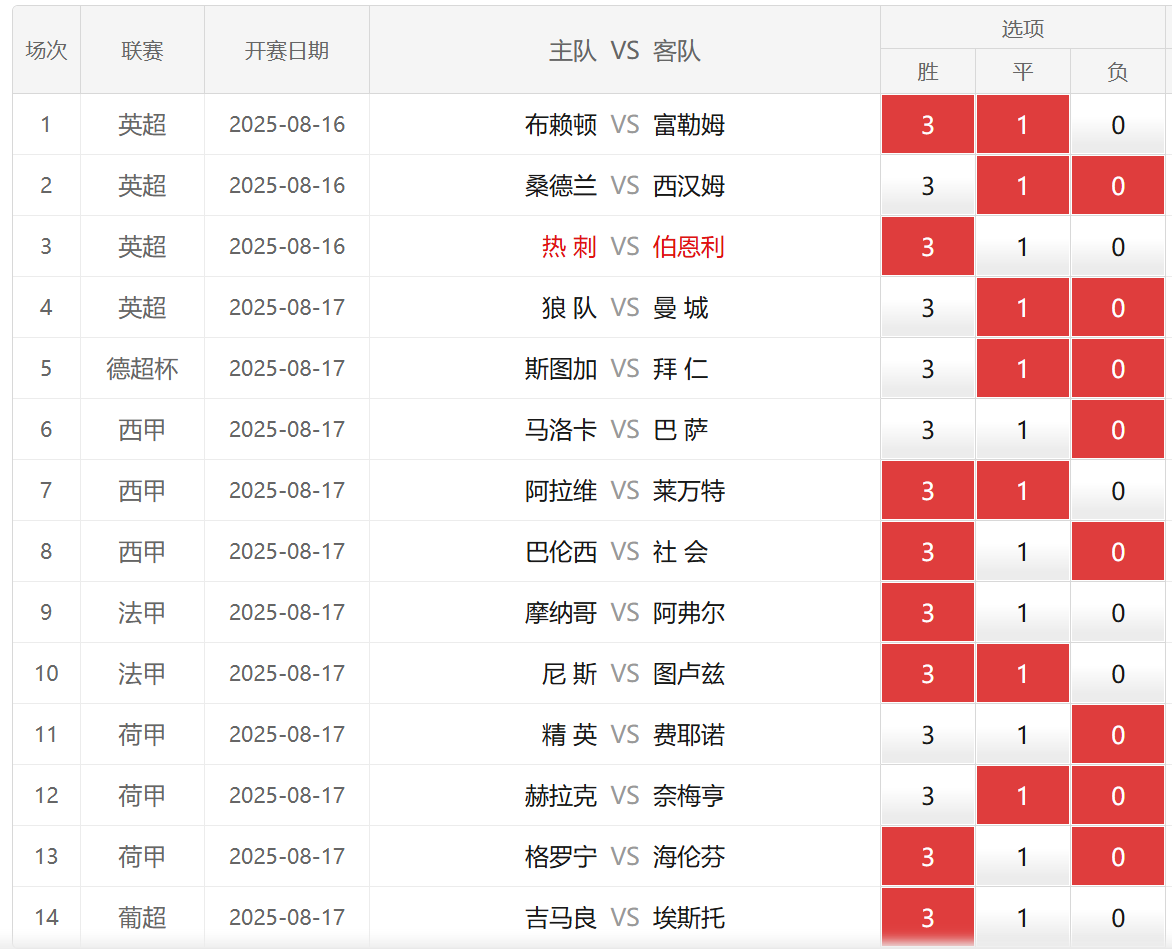Toggle draw option 1 for 尼斯 vs 图卢兹
The image size is (1172, 952).
click(1023, 673)
